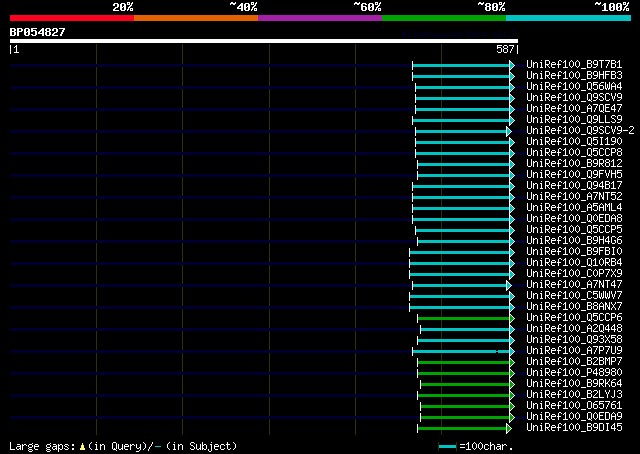
Task: Select the UniRef100_Q9SCV9 label
Action: (574, 98)
